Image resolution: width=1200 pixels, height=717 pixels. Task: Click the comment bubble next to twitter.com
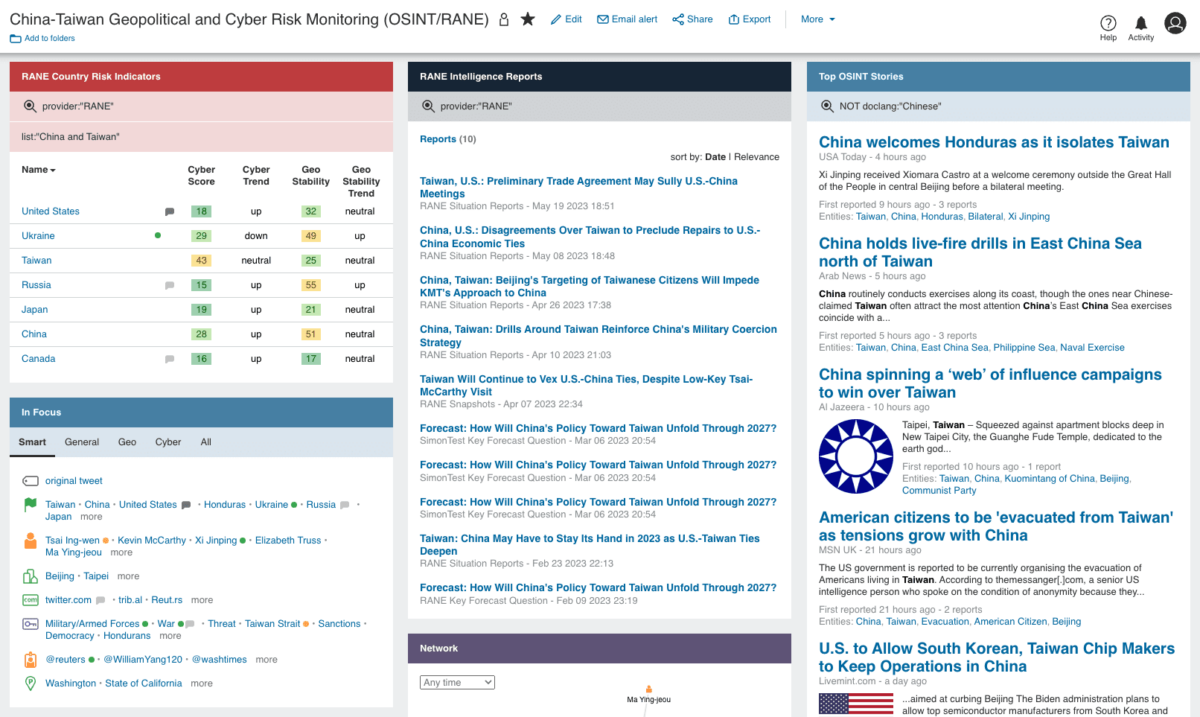(102, 601)
